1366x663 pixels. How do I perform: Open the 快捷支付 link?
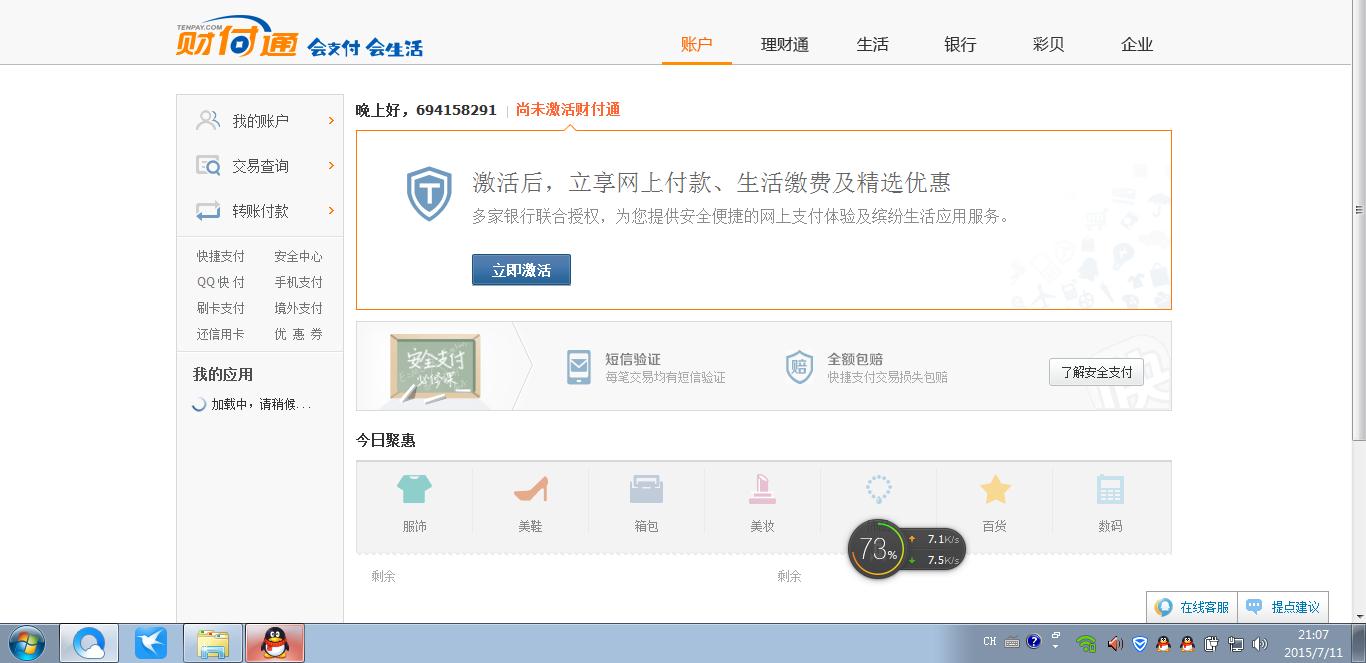(221, 256)
